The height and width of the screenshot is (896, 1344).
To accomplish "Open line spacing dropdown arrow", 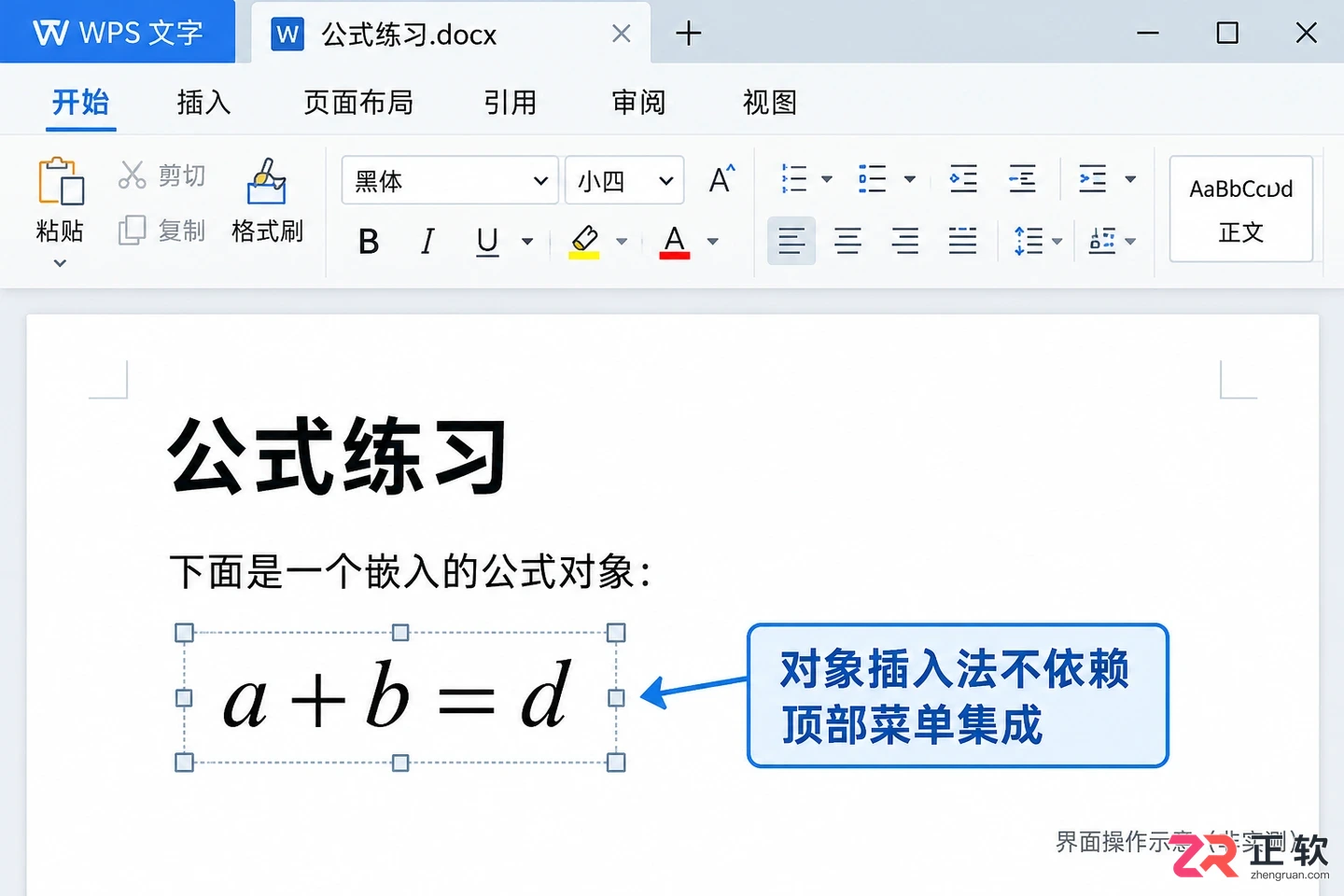I will 1057,242.
